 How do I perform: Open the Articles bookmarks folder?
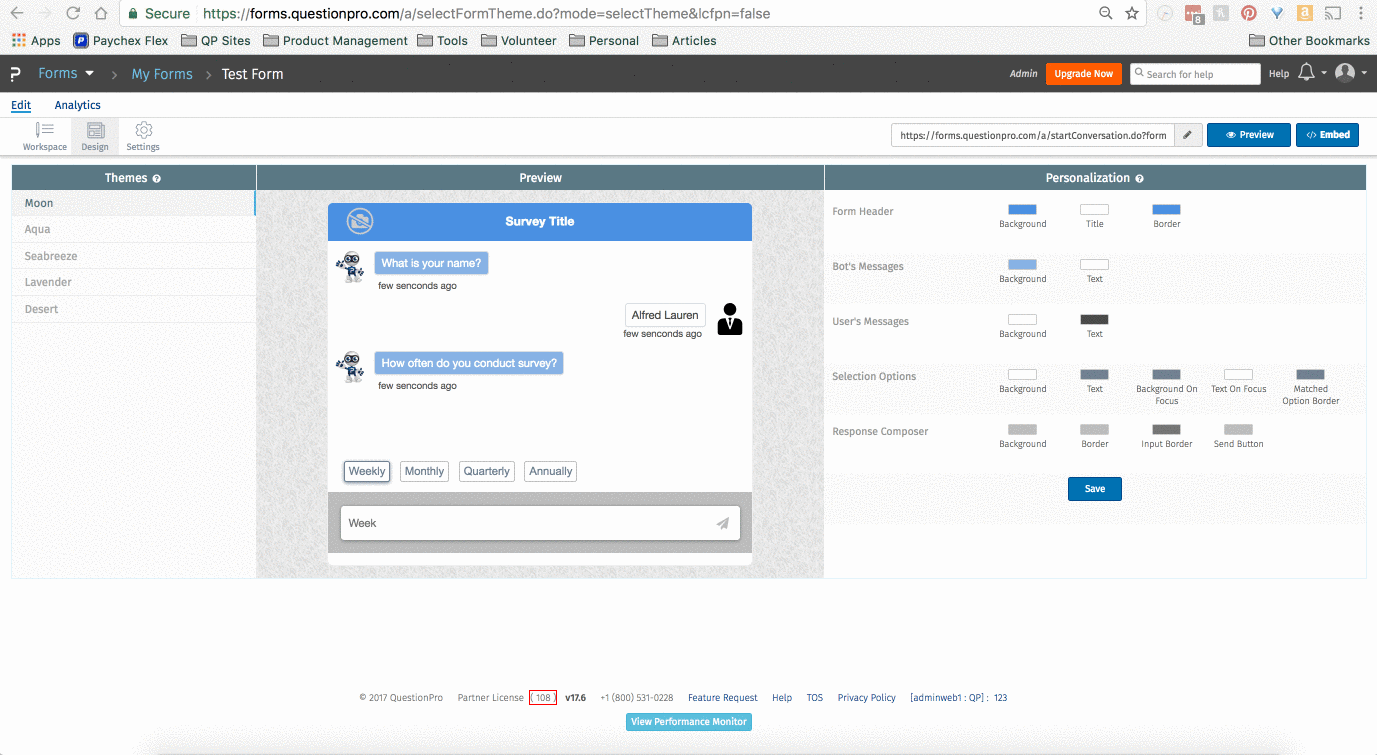coord(684,41)
